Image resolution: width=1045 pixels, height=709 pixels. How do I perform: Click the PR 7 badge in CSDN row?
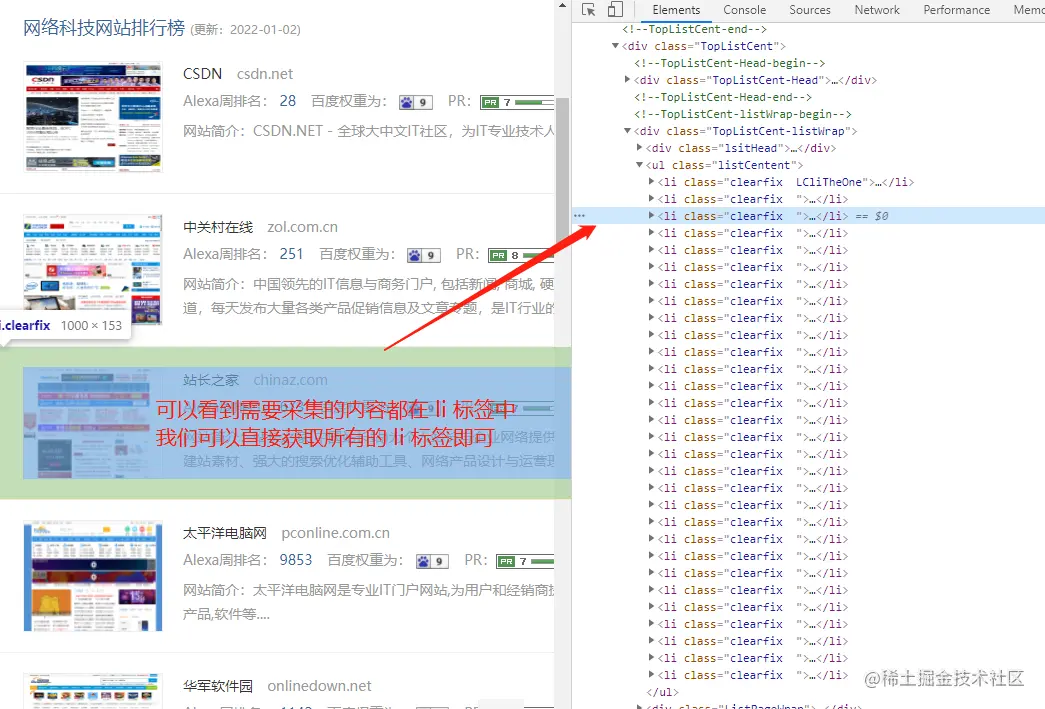(x=517, y=102)
